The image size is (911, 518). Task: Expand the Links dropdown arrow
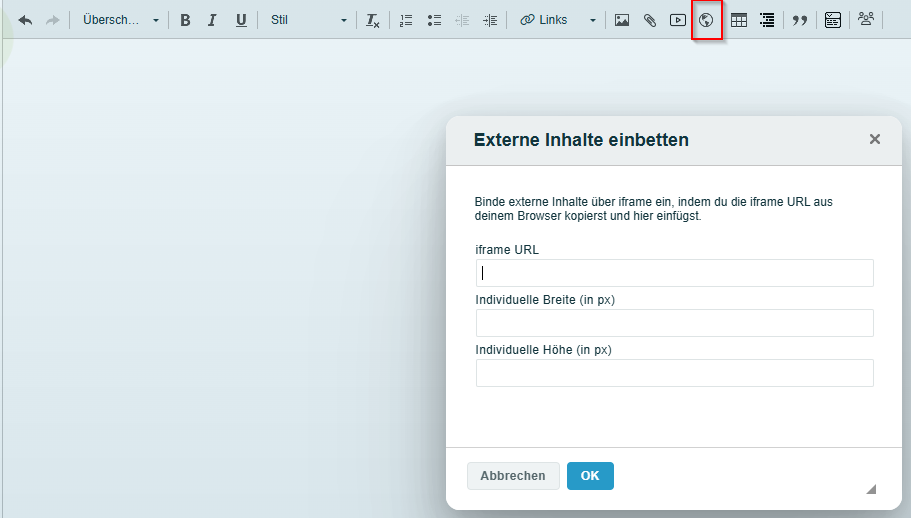pyautogui.click(x=593, y=20)
